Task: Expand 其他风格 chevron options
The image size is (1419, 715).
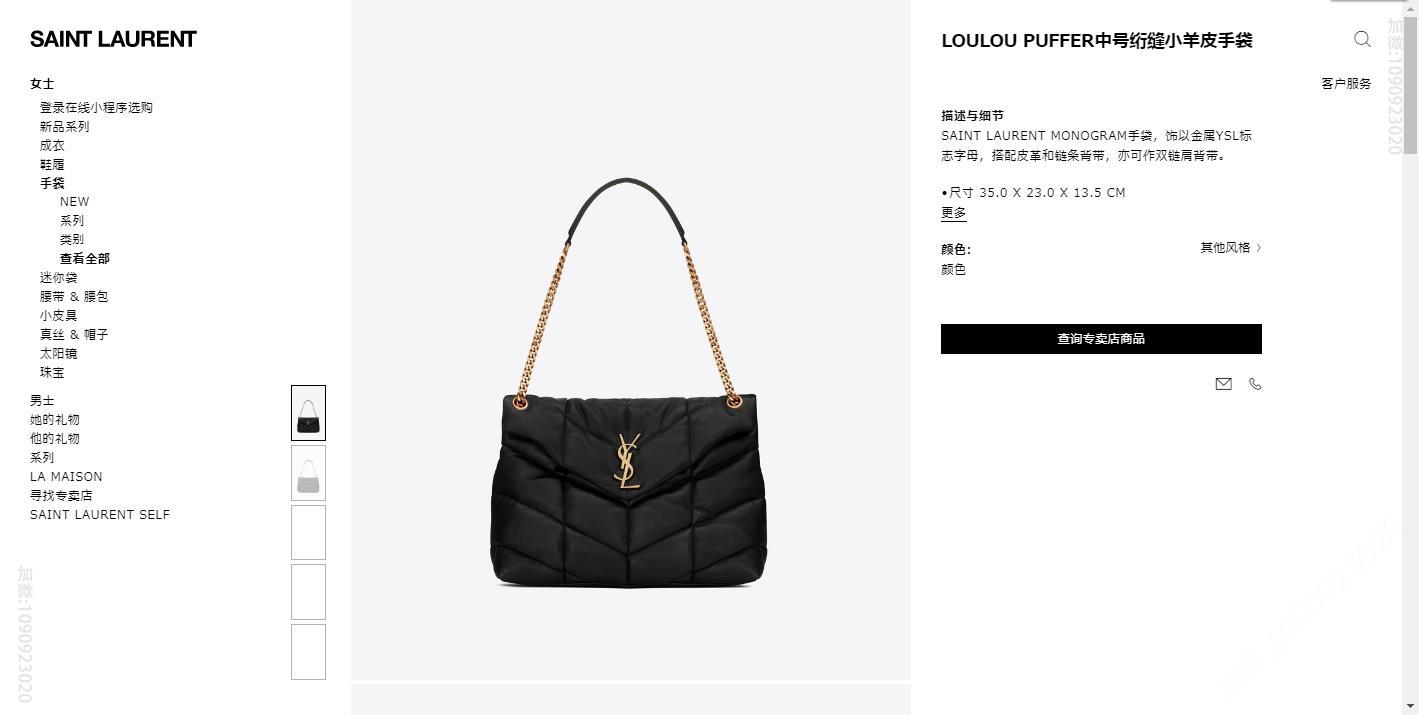Action: (x=1231, y=248)
